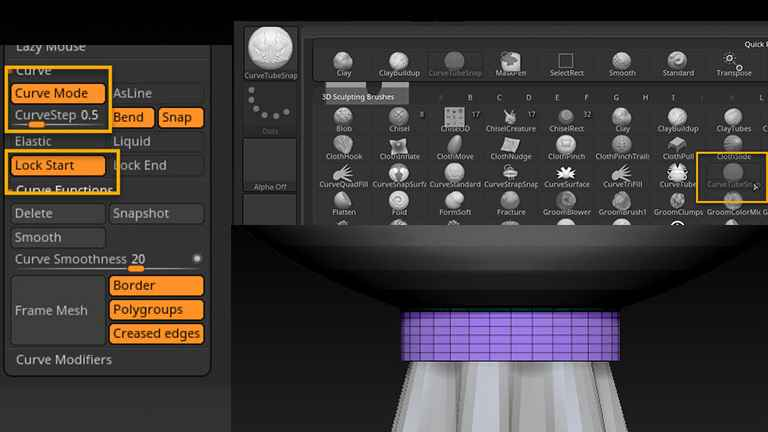
Task: Click the Smooth curve button
Action: pos(58,238)
